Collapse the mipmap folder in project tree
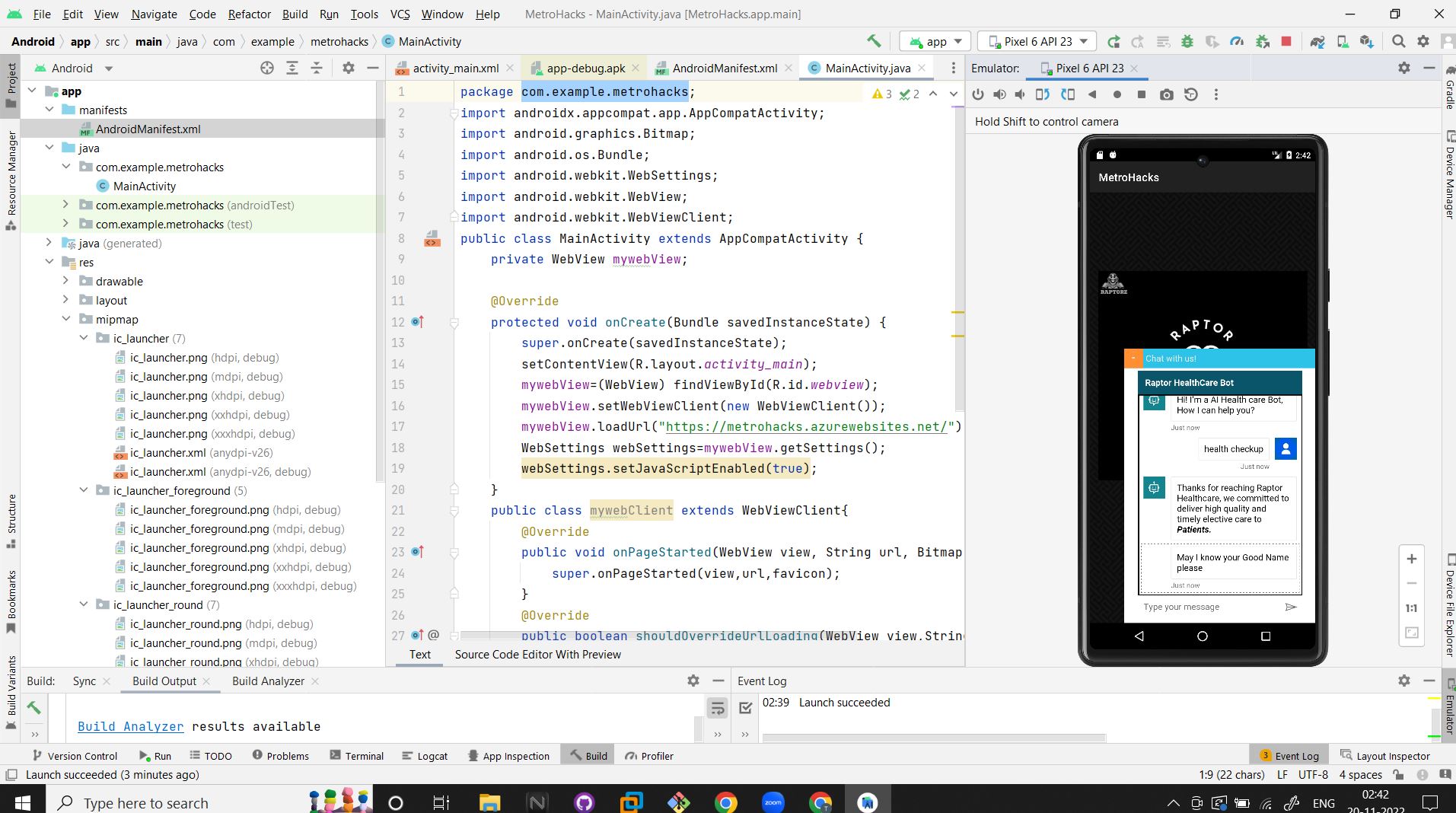This screenshot has height=813, width=1456. (66, 320)
